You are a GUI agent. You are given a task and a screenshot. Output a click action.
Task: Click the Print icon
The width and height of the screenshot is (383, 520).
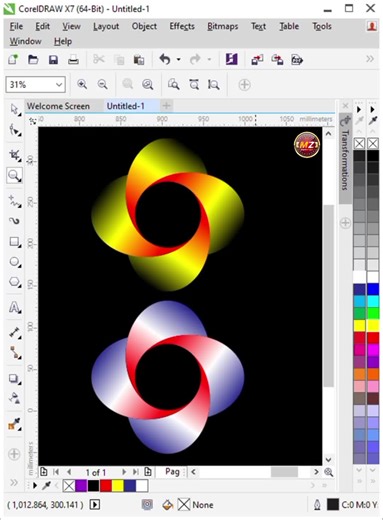tap(73, 60)
